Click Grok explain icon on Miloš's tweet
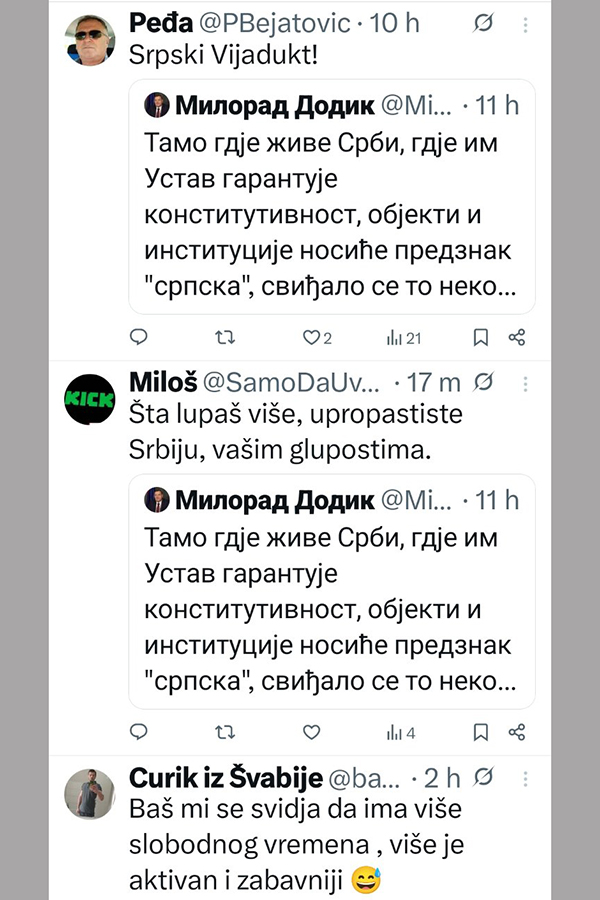Screen dimensions: 600x900 click(x=484, y=382)
